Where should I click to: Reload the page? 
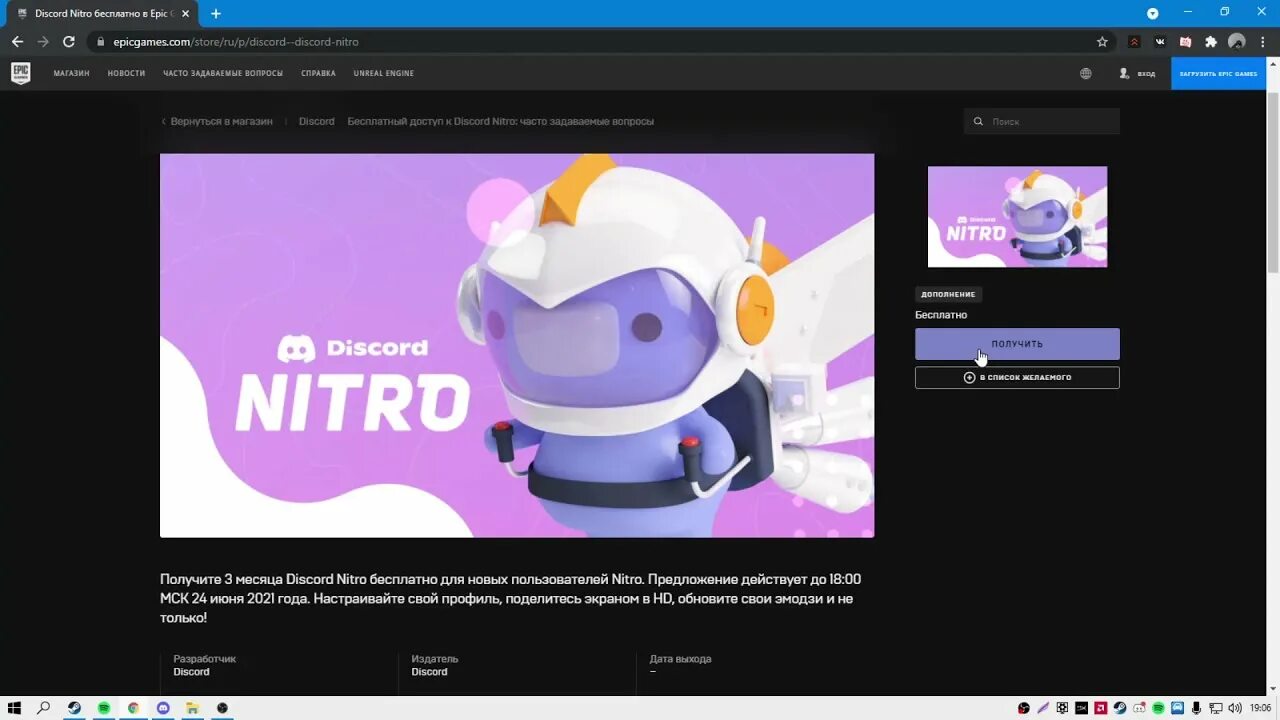point(69,42)
